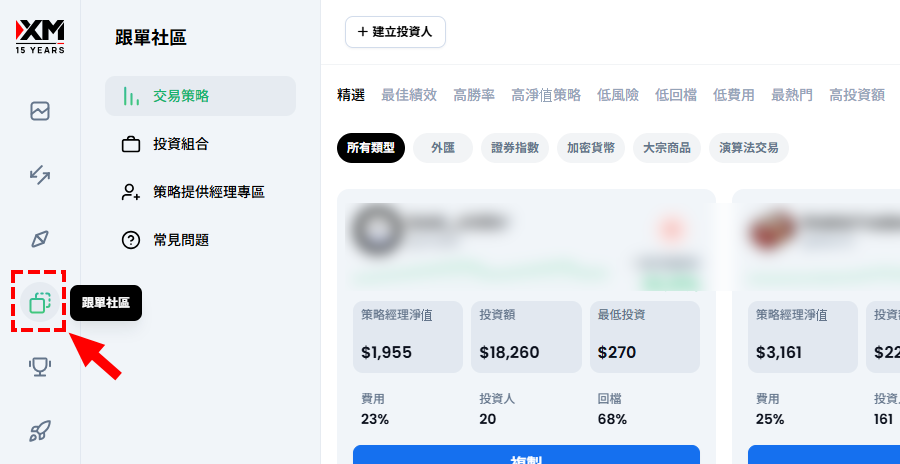Click the XM 15 Years logo
900x464 pixels.
pyautogui.click(x=40, y=36)
